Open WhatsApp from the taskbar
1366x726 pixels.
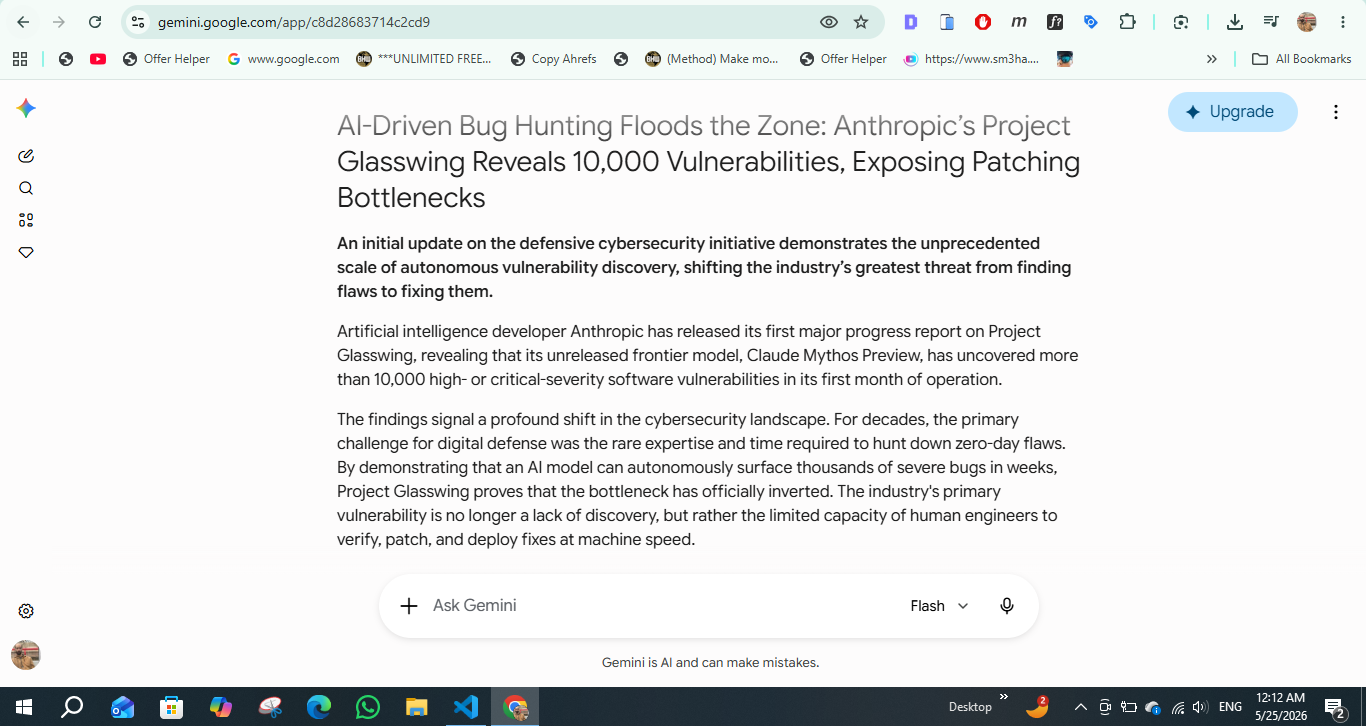(x=368, y=707)
